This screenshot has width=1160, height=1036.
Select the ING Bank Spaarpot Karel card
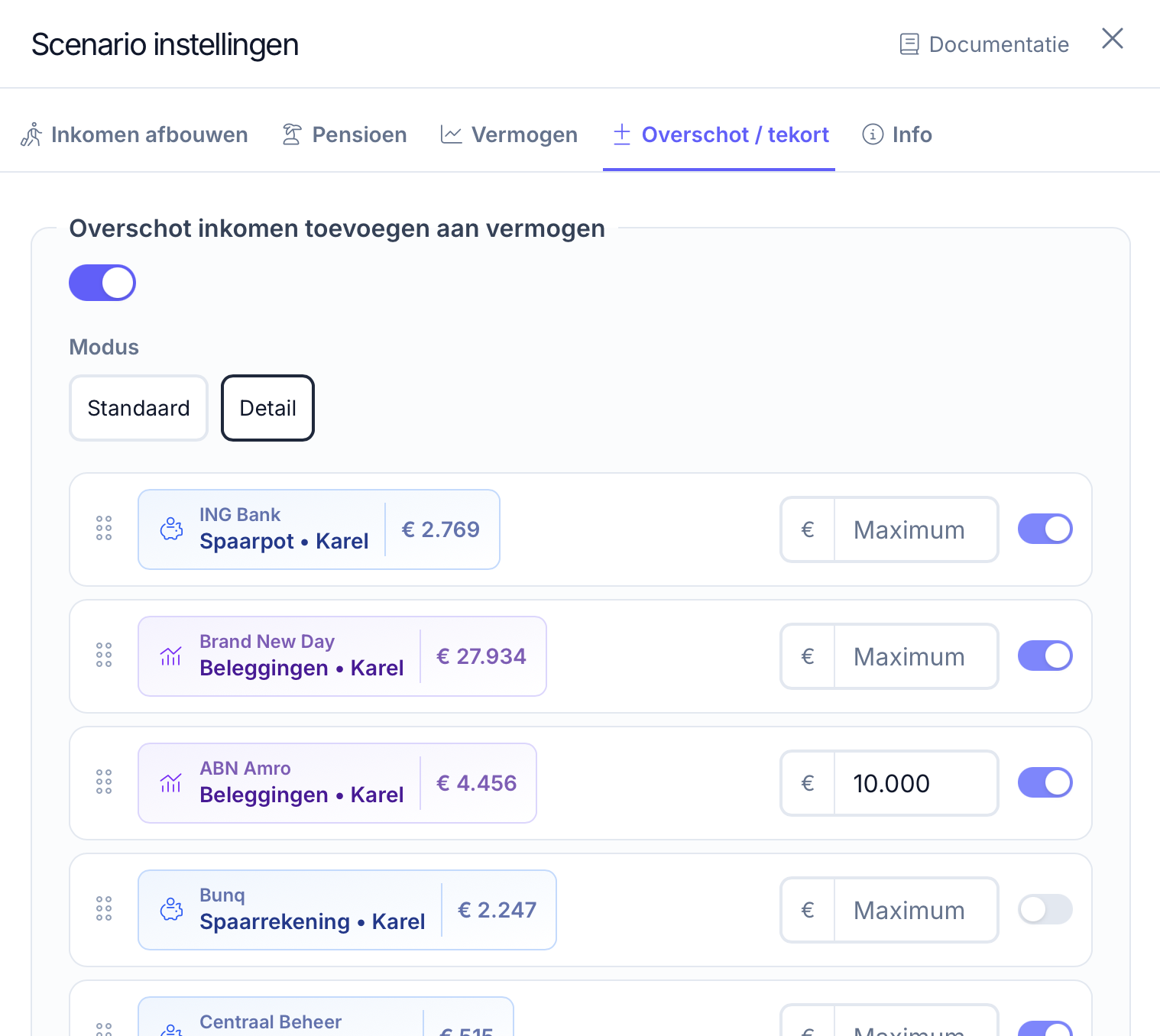point(319,529)
